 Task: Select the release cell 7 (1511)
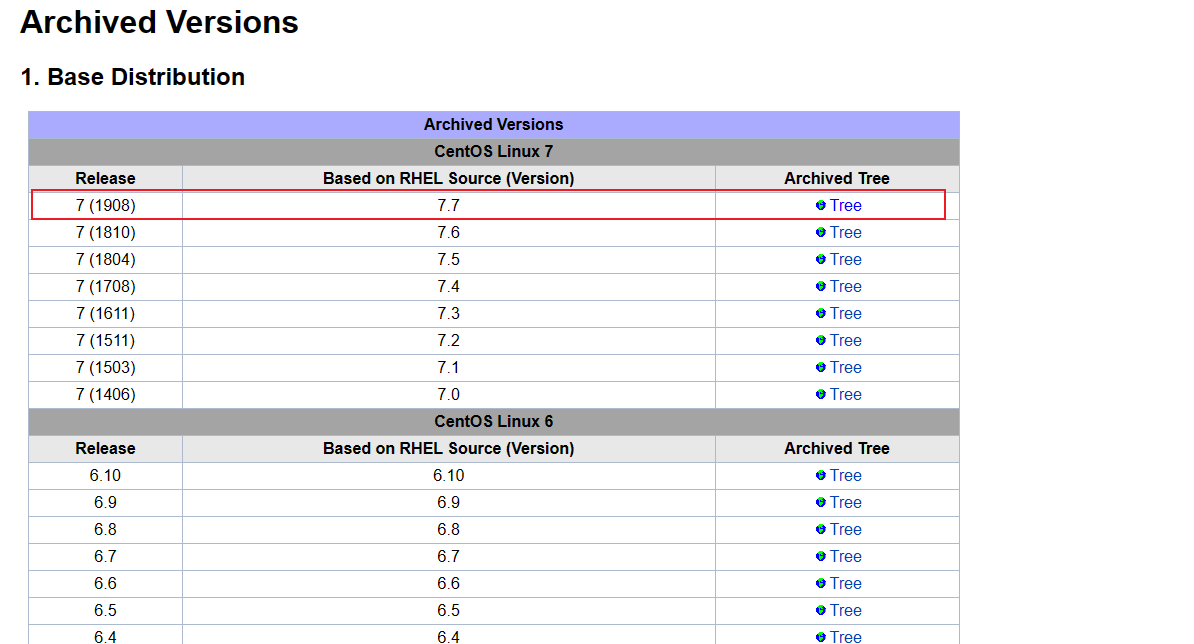click(105, 340)
